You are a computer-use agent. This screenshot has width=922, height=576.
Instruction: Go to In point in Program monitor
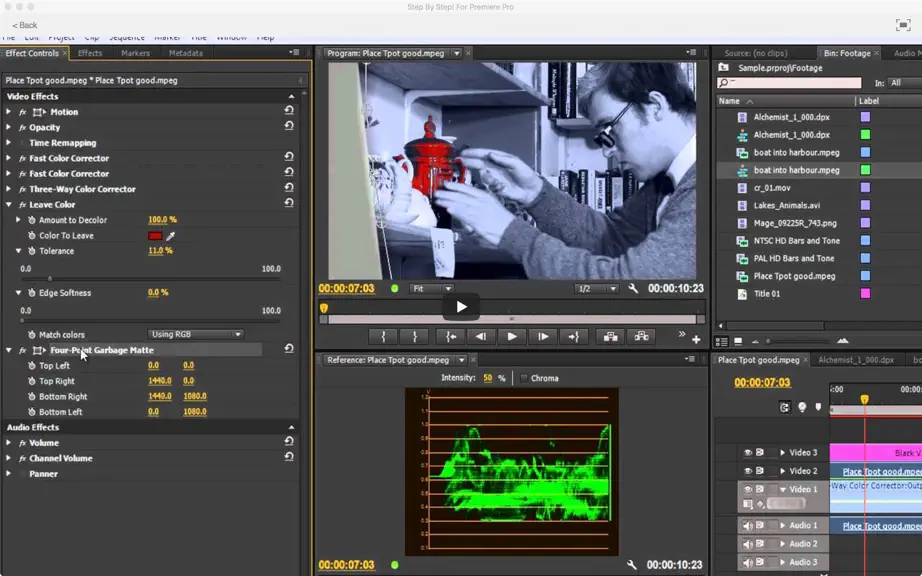[450, 337]
